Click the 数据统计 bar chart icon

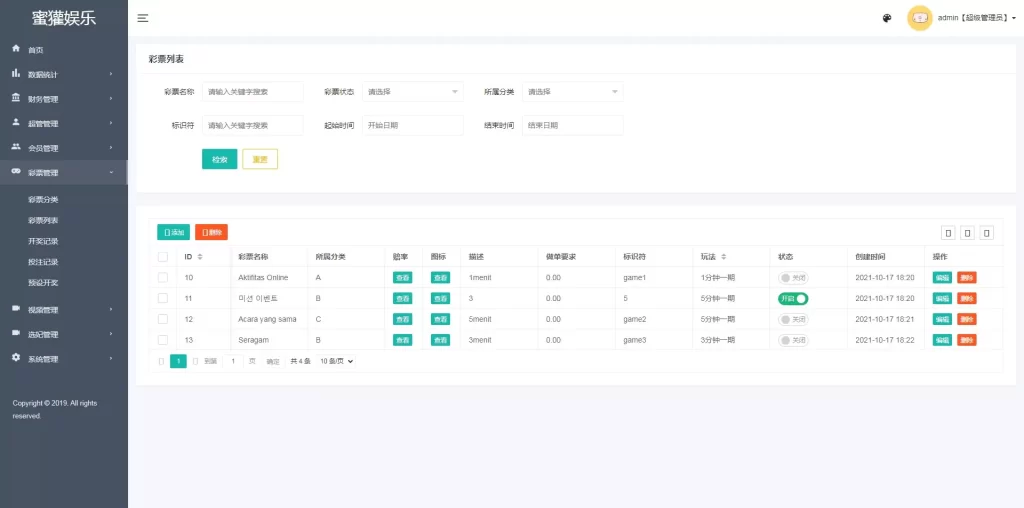pos(16,74)
